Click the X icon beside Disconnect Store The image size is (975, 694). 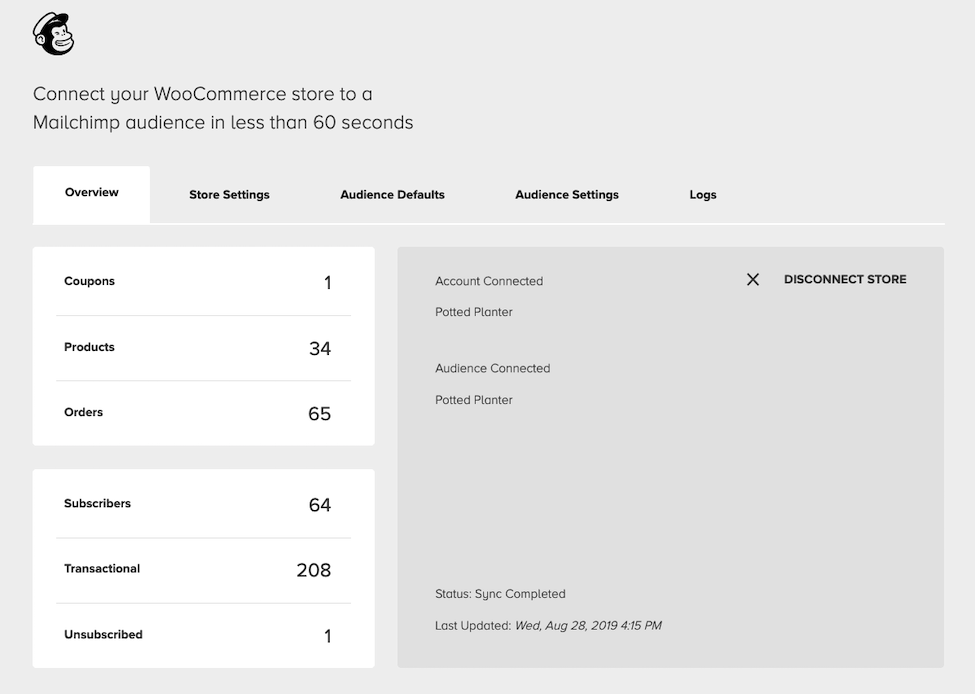752,280
